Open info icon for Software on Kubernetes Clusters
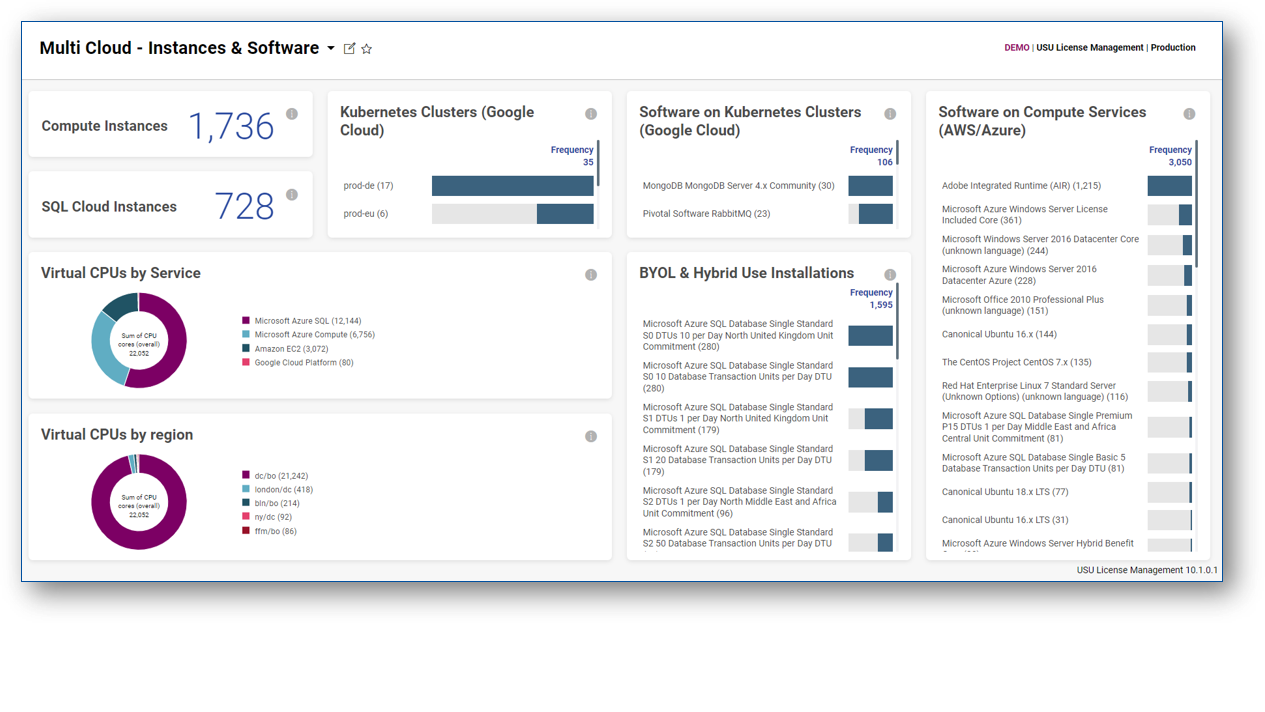1265x712 pixels. [890, 114]
